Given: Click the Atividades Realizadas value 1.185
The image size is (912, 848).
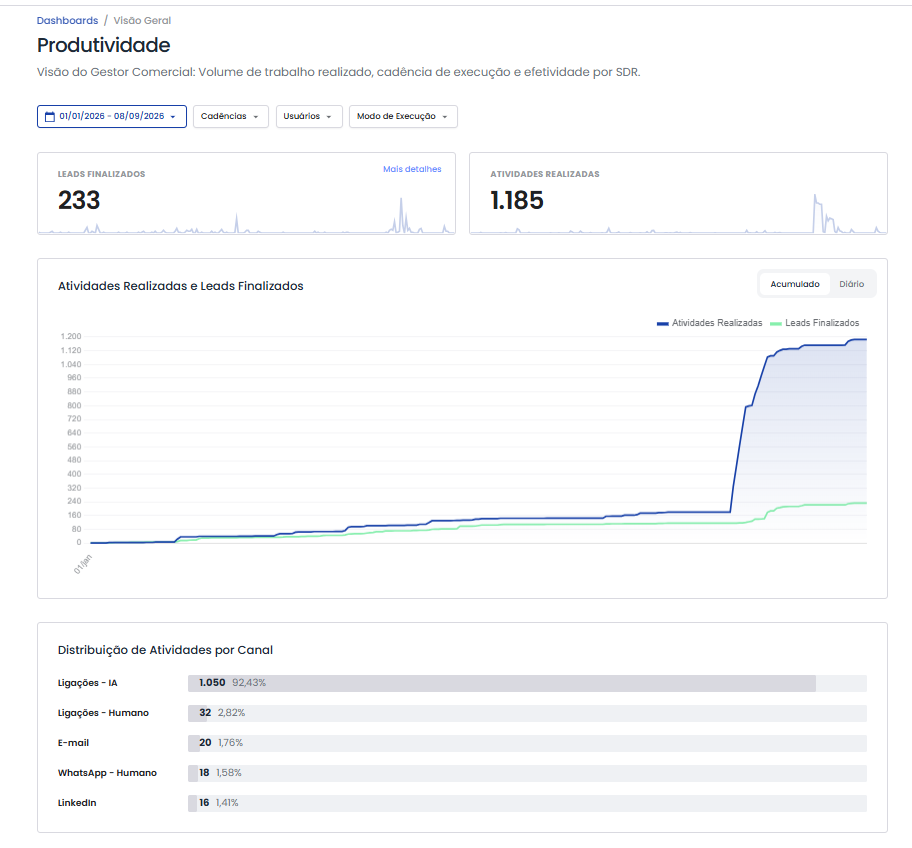Looking at the screenshot, I should click(516, 200).
